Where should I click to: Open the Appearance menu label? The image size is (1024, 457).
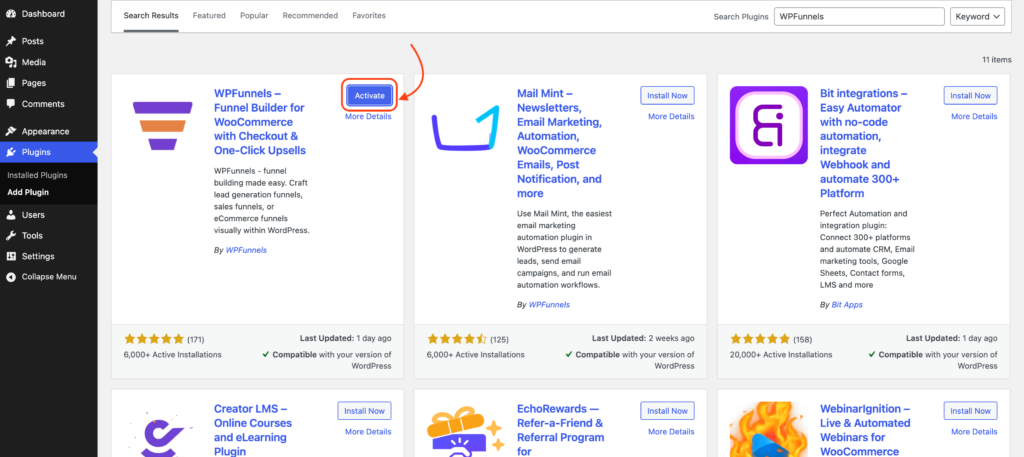pos(45,131)
